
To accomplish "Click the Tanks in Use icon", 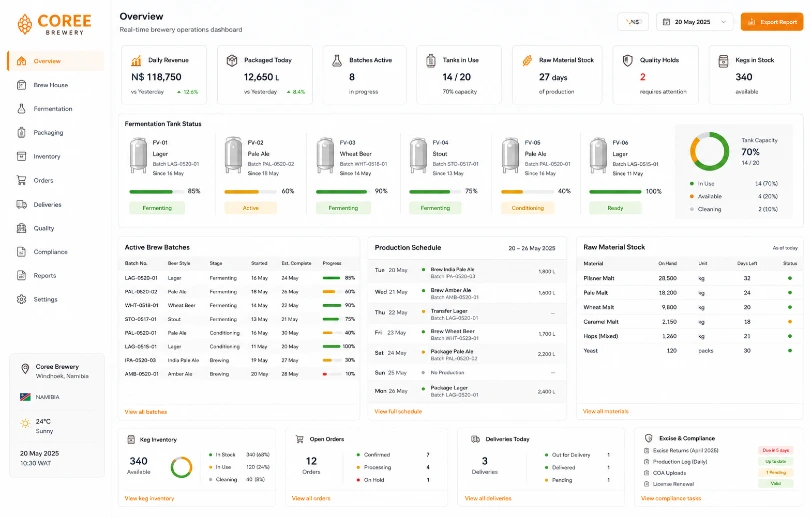I will [x=430, y=60].
